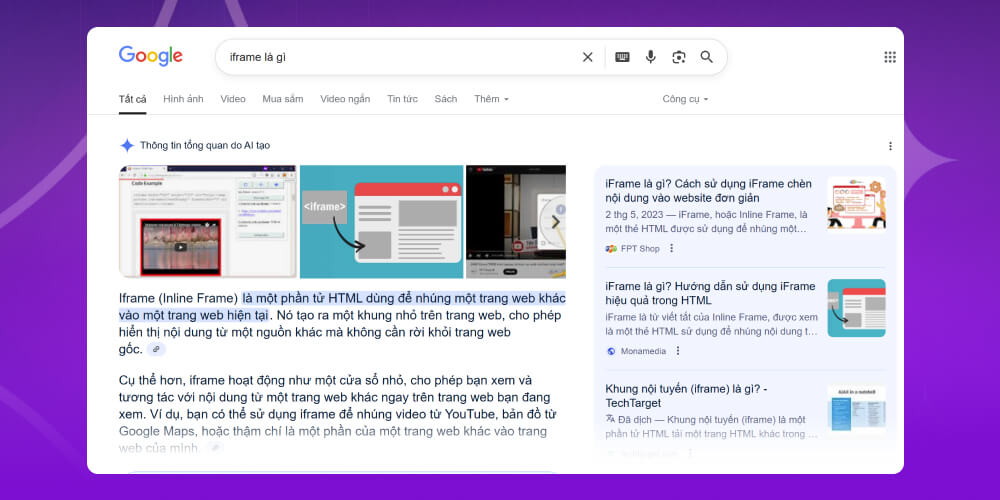Click the FPT Shop result thumbnail image
Image resolution: width=1000 pixels, height=500 pixels.
click(x=857, y=205)
